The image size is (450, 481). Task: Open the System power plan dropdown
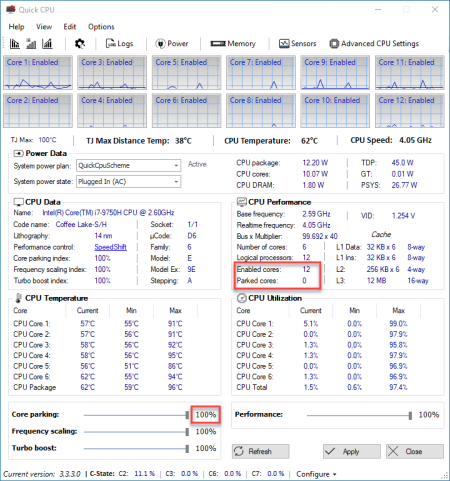pos(129,165)
